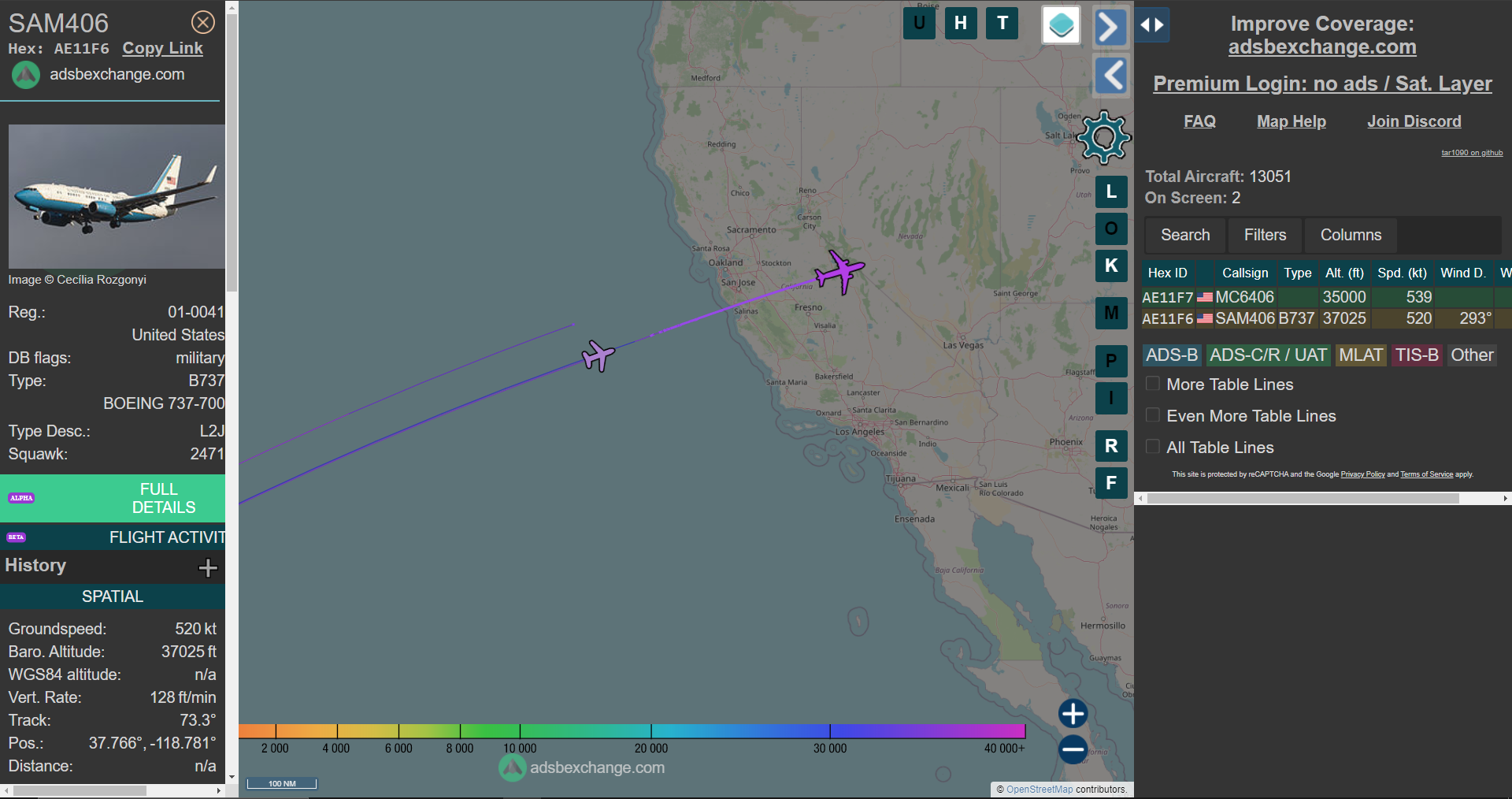The height and width of the screenshot is (799, 1512).
Task: Open tar1090 on github link
Action: [x=1472, y=153]
